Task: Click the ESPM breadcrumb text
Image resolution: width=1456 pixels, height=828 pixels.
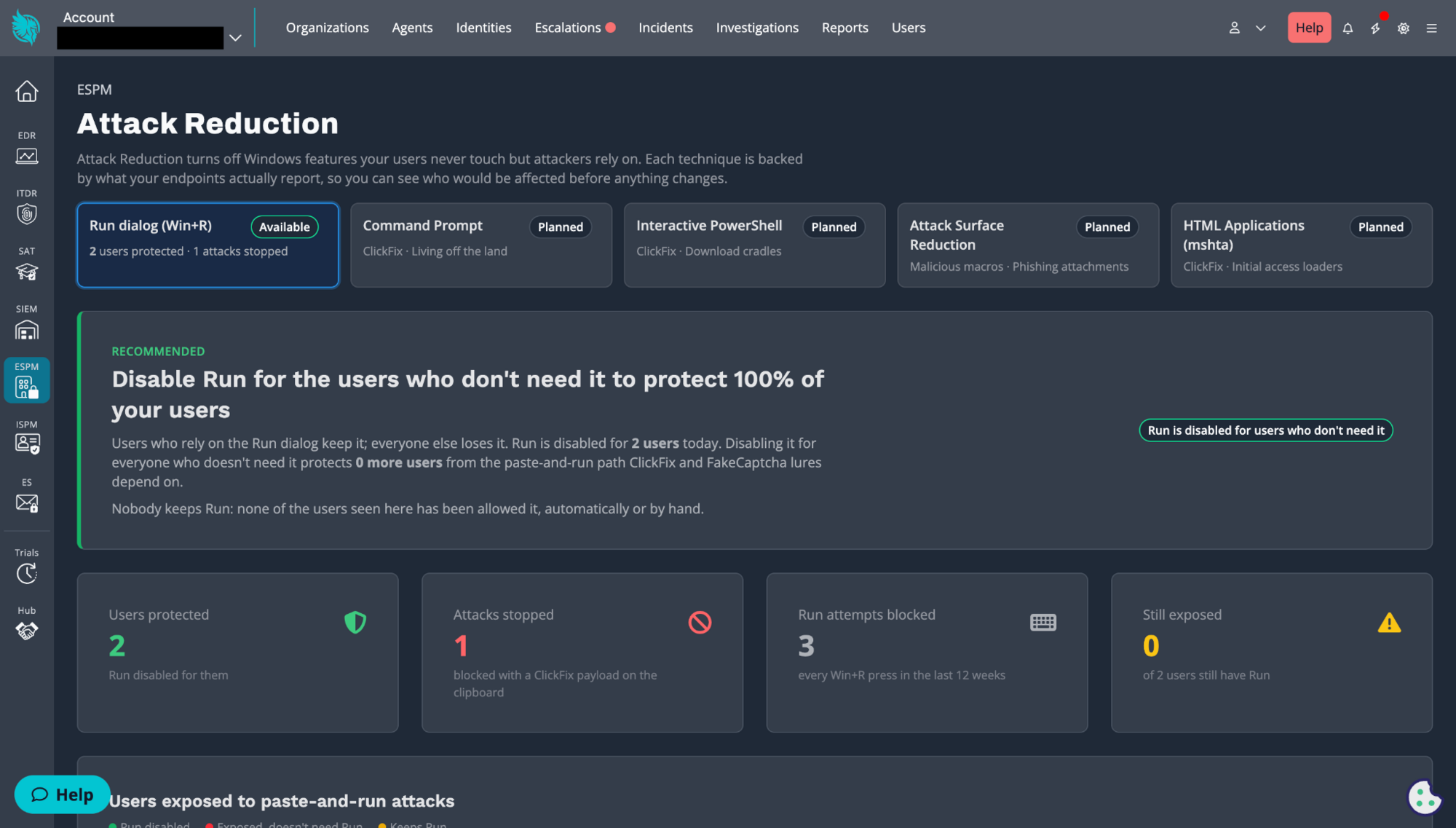Action: 95,90
